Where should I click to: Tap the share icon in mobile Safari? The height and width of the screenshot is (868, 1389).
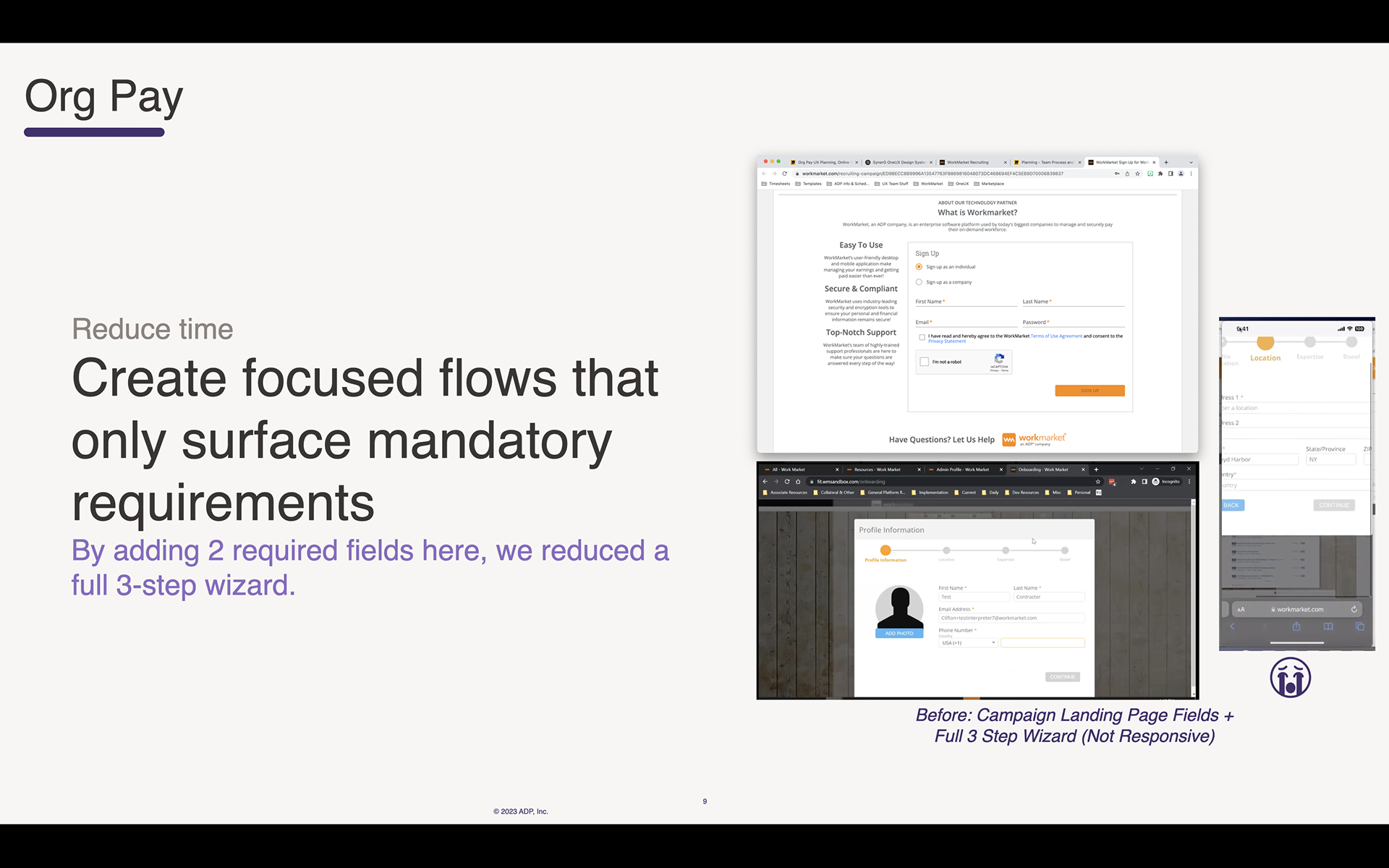tap(1296, 626)
